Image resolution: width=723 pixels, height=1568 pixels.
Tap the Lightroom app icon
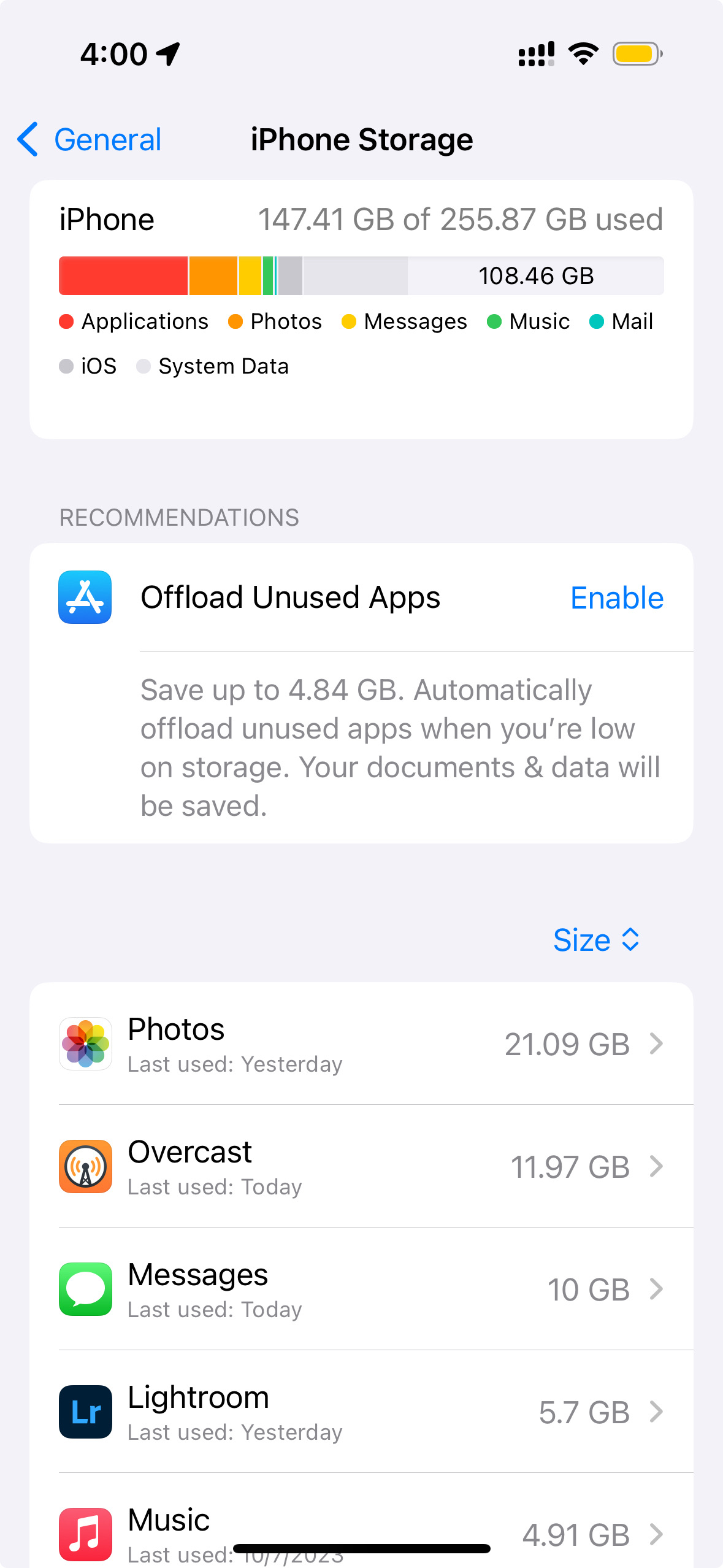tap(85, 1412)
